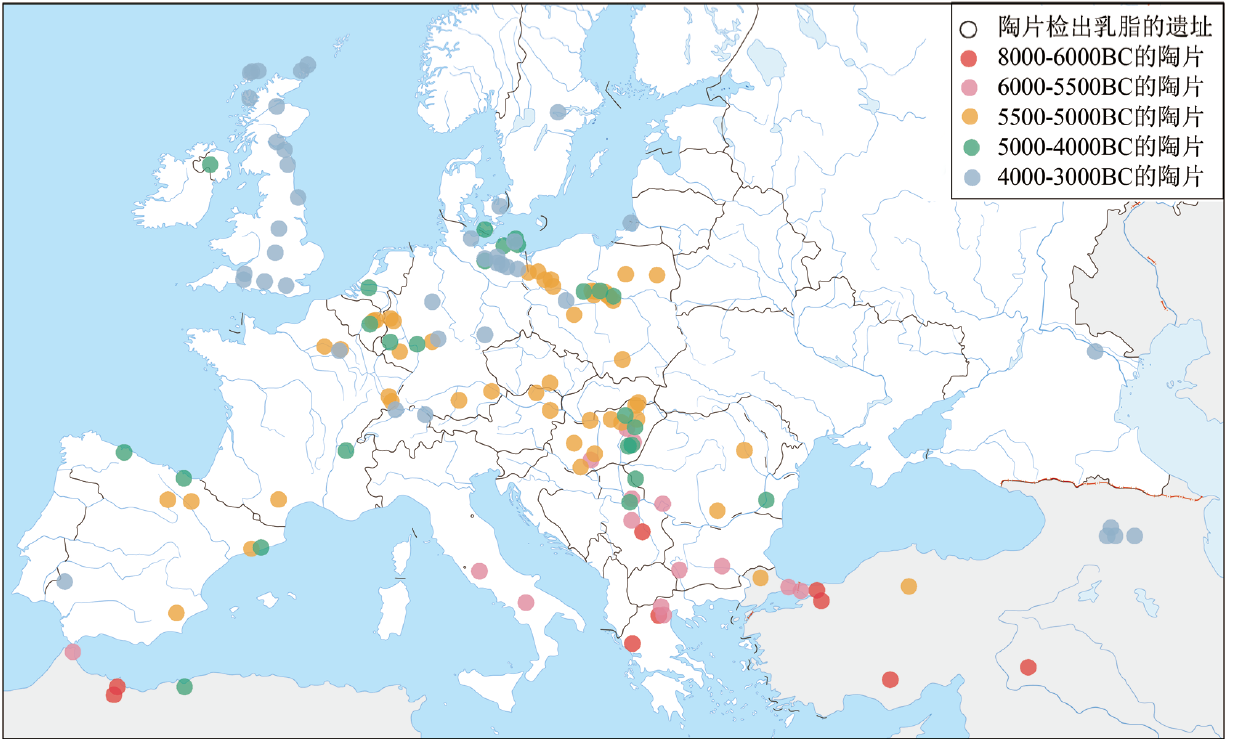Click the blue-gray marker in Portugal

pyautogui.click(x=65, y=581)
